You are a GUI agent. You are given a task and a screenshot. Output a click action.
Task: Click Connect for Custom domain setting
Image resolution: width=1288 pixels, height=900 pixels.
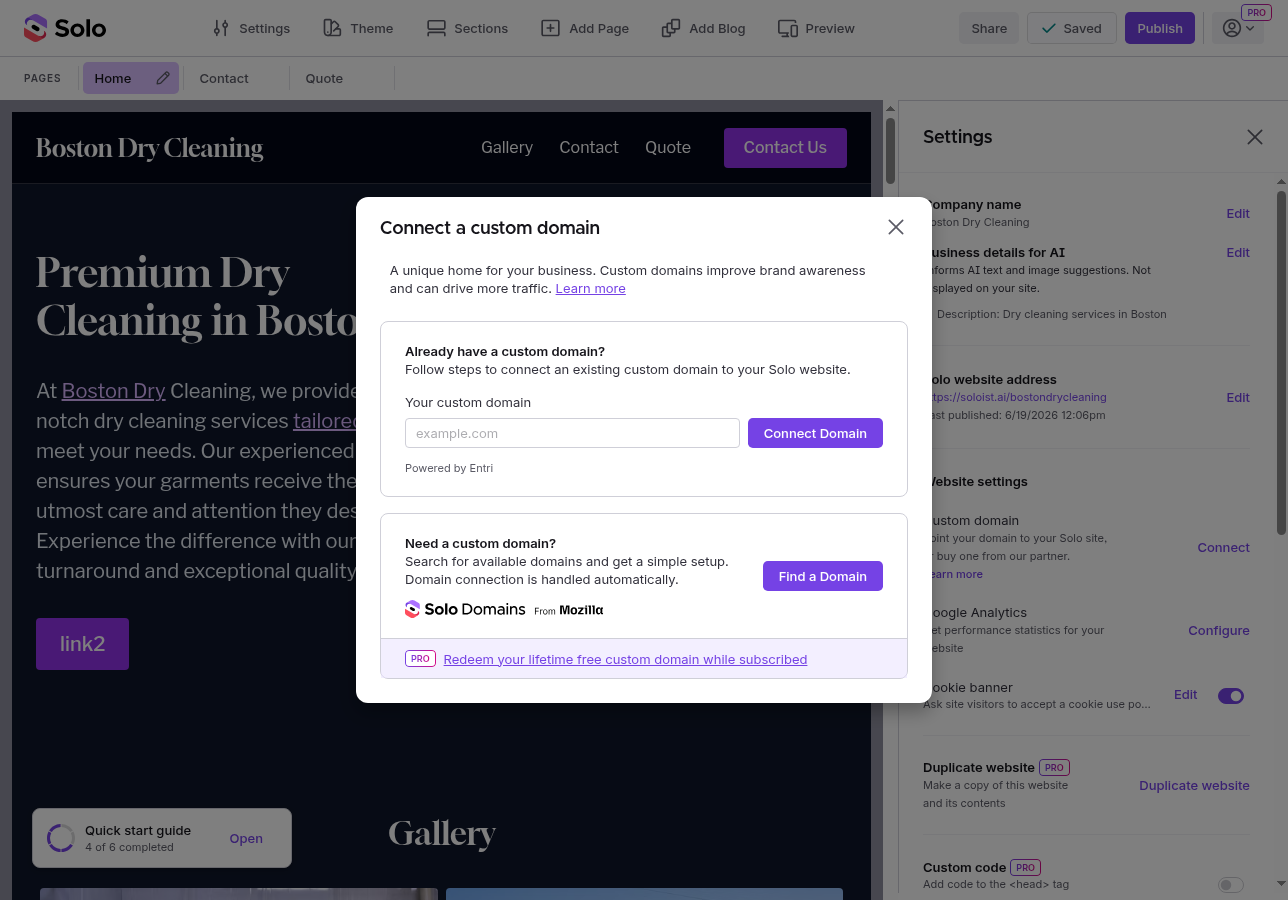(x=1224, y=547)
